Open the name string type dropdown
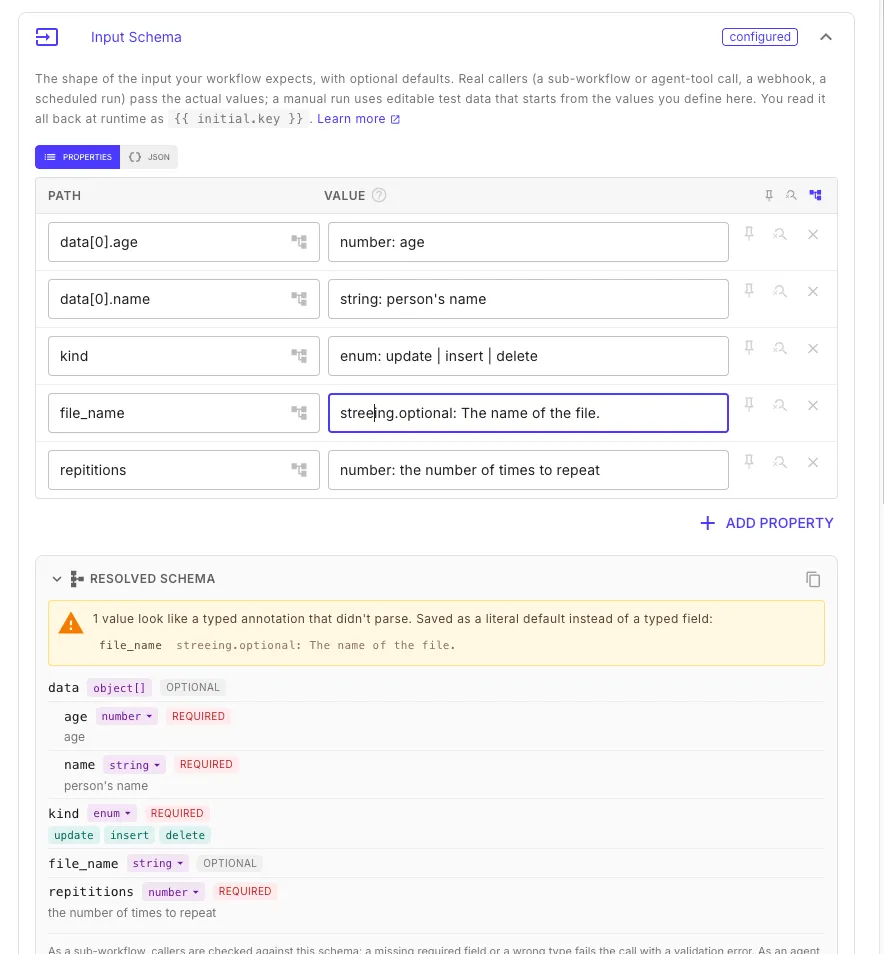The height and width of the screenshot is (954, 884). [134, 765]
